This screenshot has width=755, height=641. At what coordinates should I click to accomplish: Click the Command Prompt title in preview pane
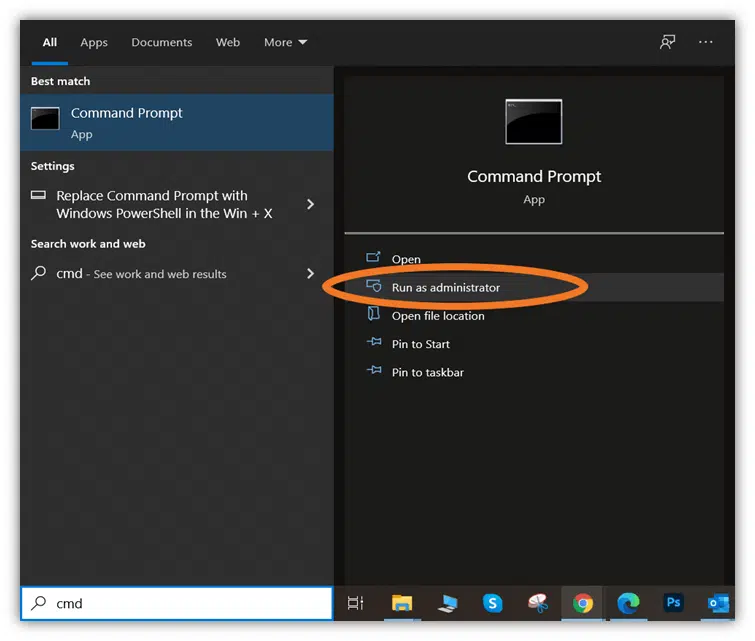point(534,176)
